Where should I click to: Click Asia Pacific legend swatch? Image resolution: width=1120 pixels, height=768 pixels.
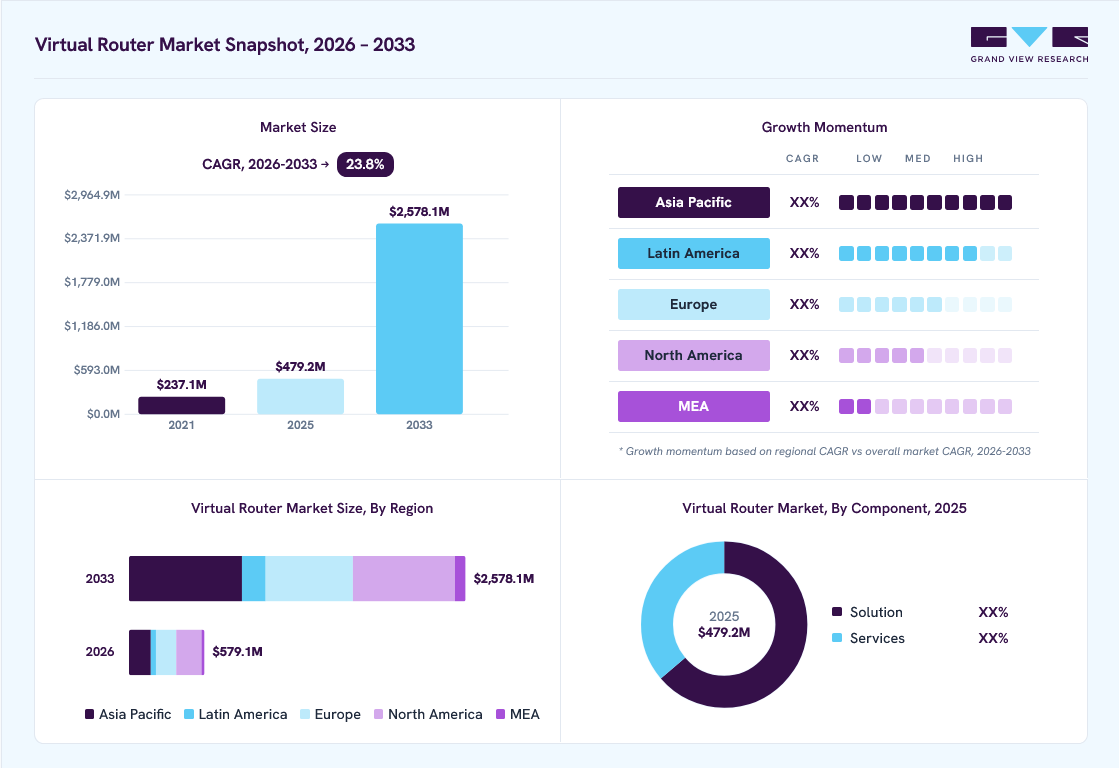89,714
